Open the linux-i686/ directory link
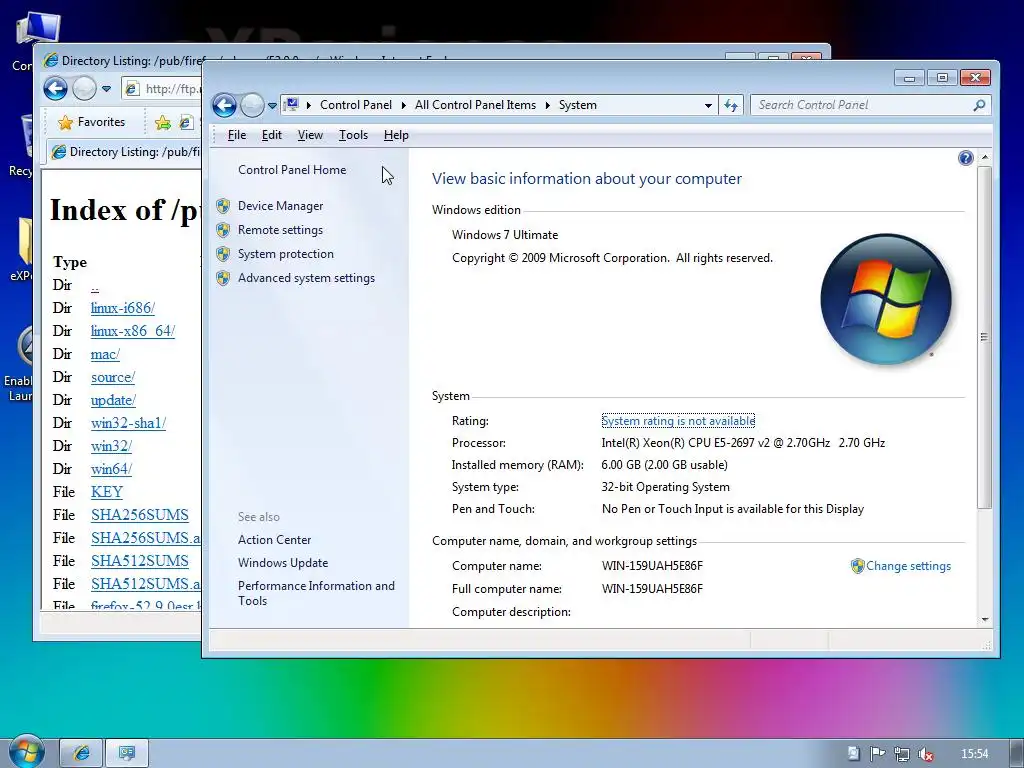This screenshot has height=768, width=1024. 123,308
